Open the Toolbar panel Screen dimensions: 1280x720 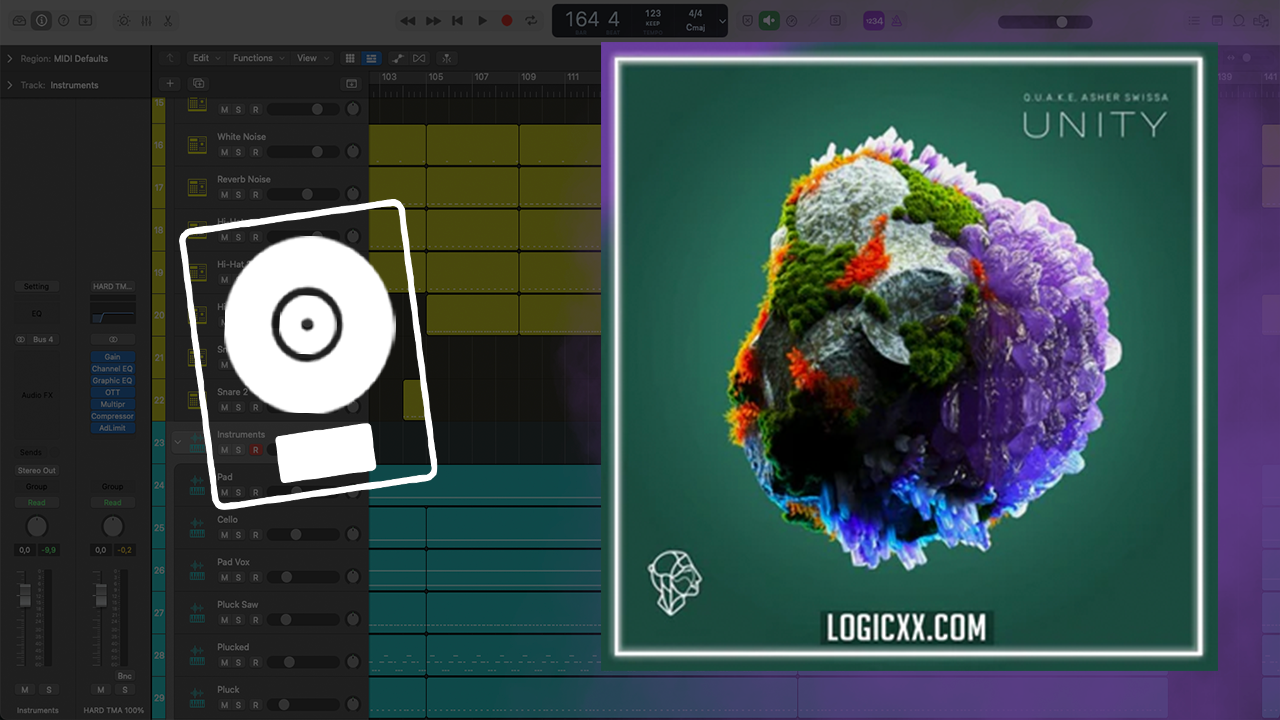(85, 20)
